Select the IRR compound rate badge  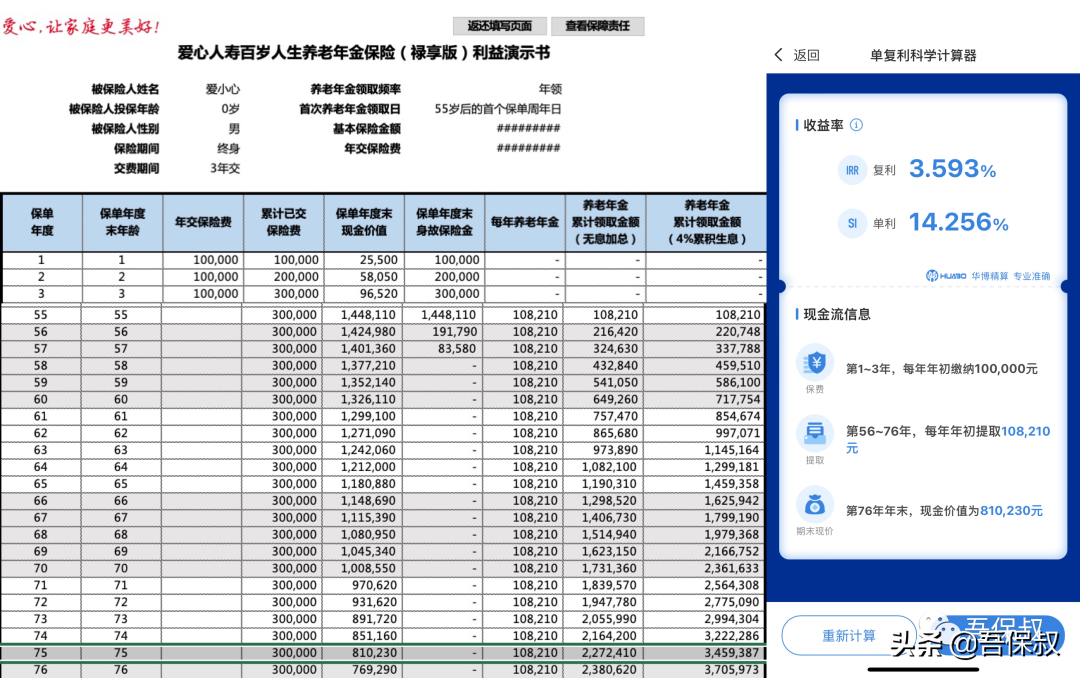852,170
